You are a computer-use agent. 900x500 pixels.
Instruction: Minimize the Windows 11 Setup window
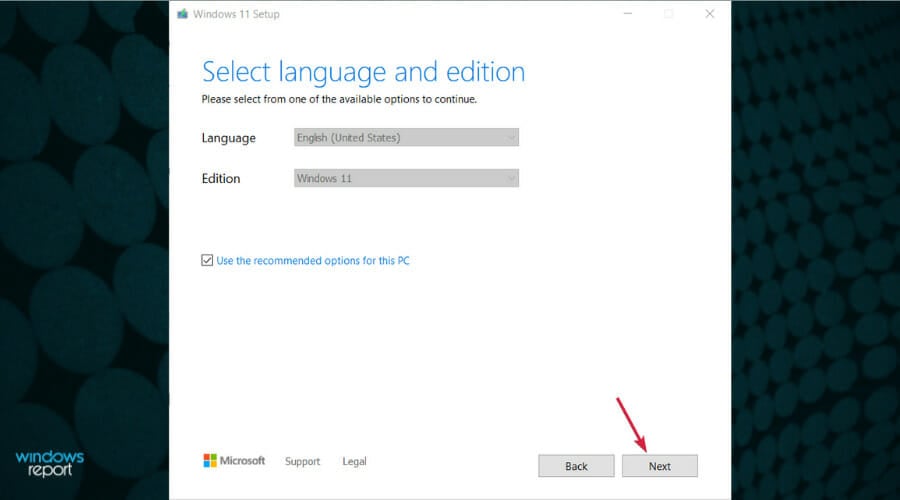tap(628, 14)
